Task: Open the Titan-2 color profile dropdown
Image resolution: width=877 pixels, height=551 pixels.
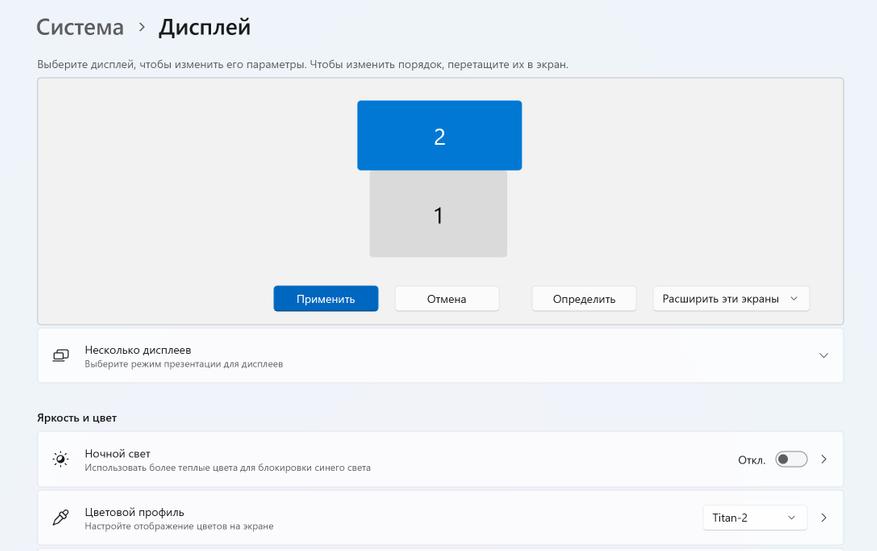Action: coord(755,518)
